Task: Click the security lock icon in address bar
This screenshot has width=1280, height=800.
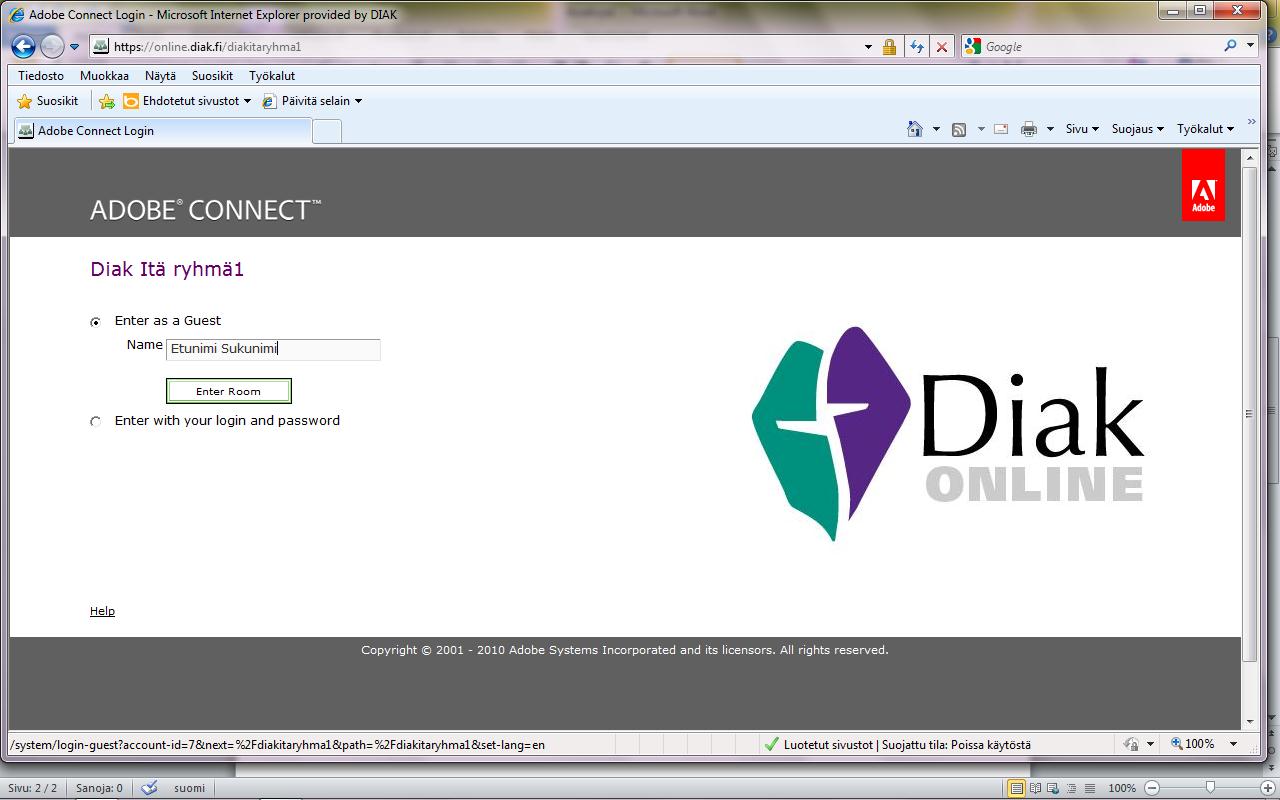Action: click(x=889, y=47)
